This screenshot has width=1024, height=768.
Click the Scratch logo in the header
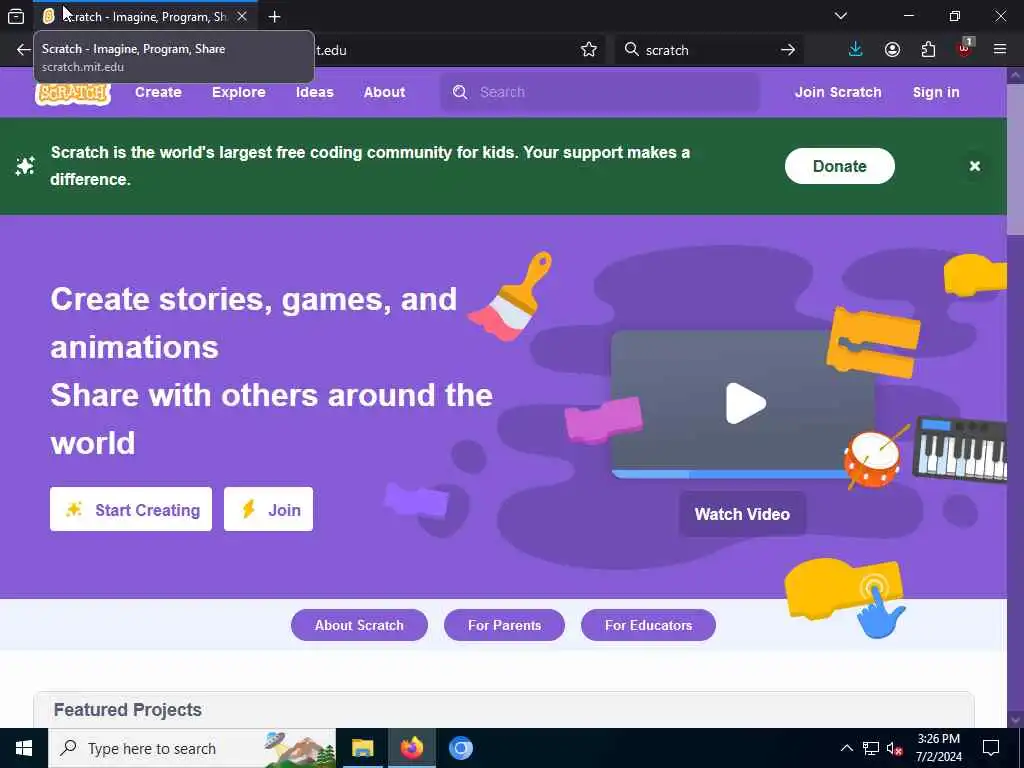tap(73, 93)
